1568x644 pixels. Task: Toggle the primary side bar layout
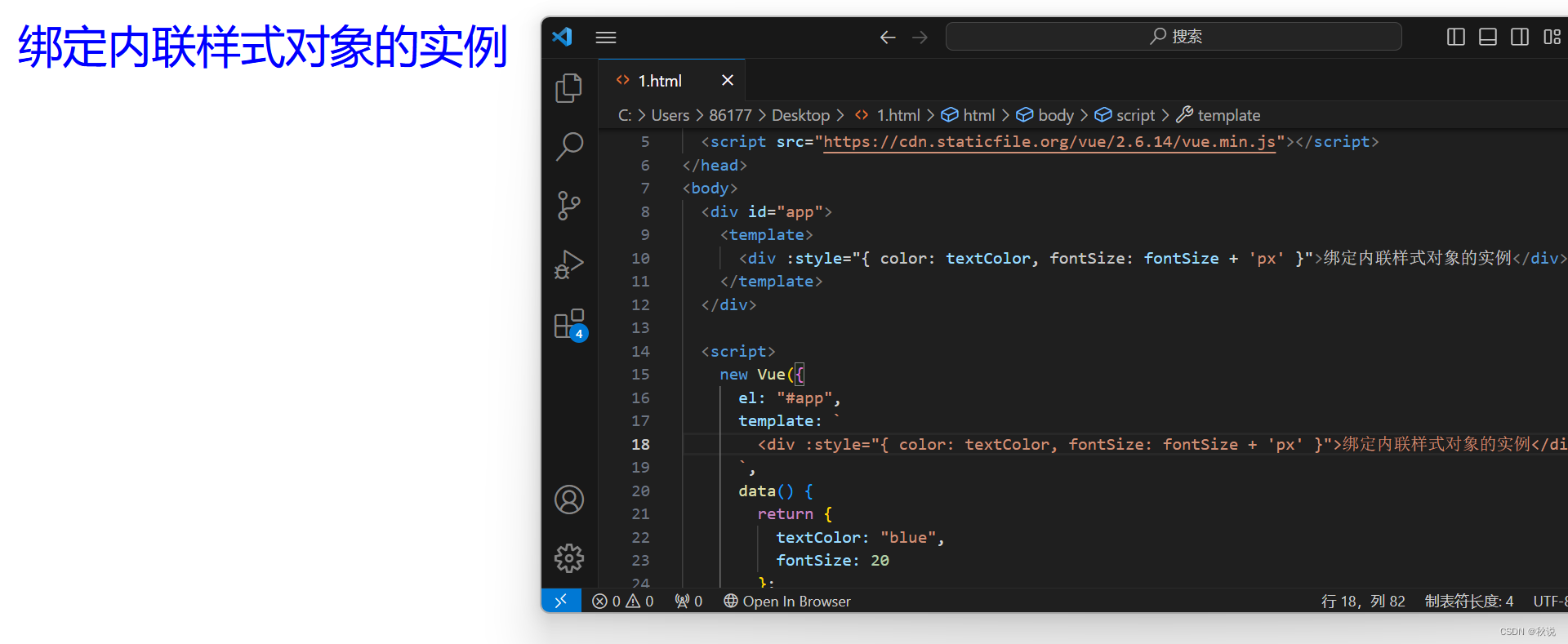[1456, 37]
